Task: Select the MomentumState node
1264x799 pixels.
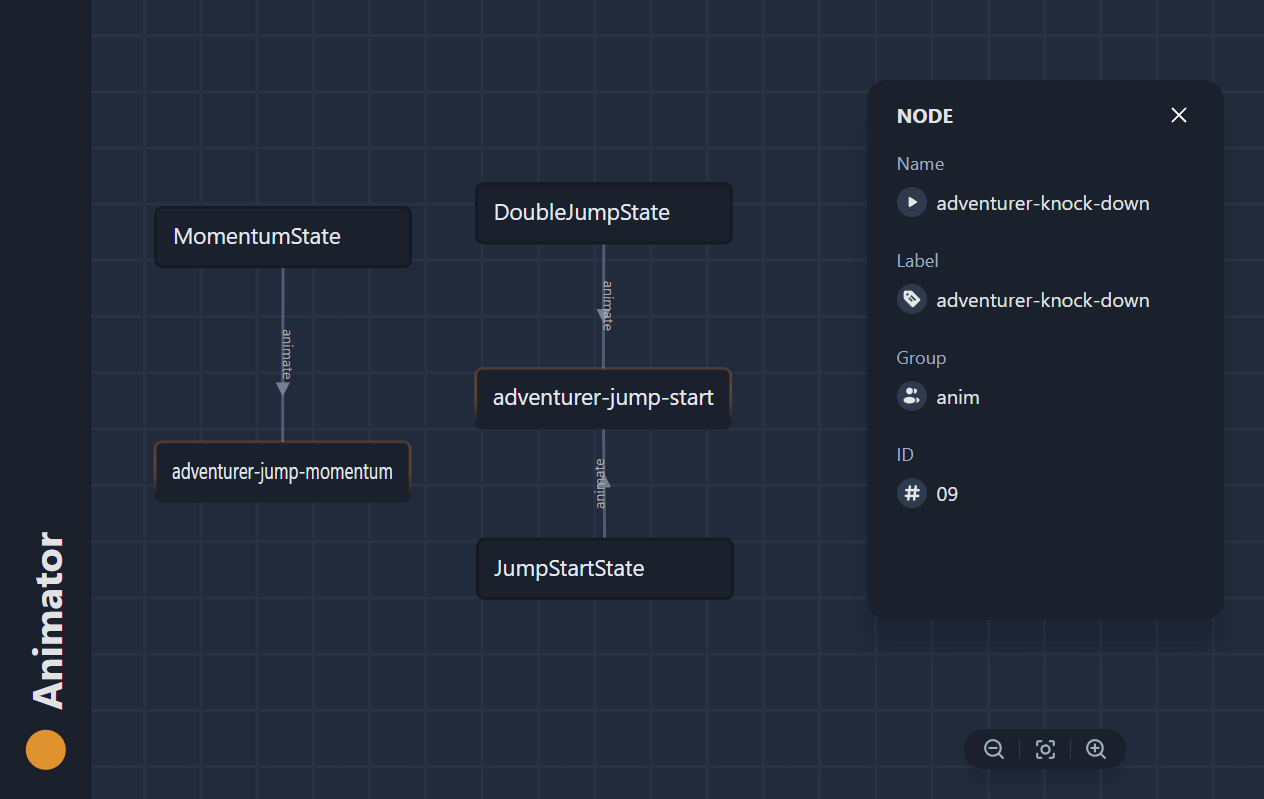Action: click(x=282, y=236)
